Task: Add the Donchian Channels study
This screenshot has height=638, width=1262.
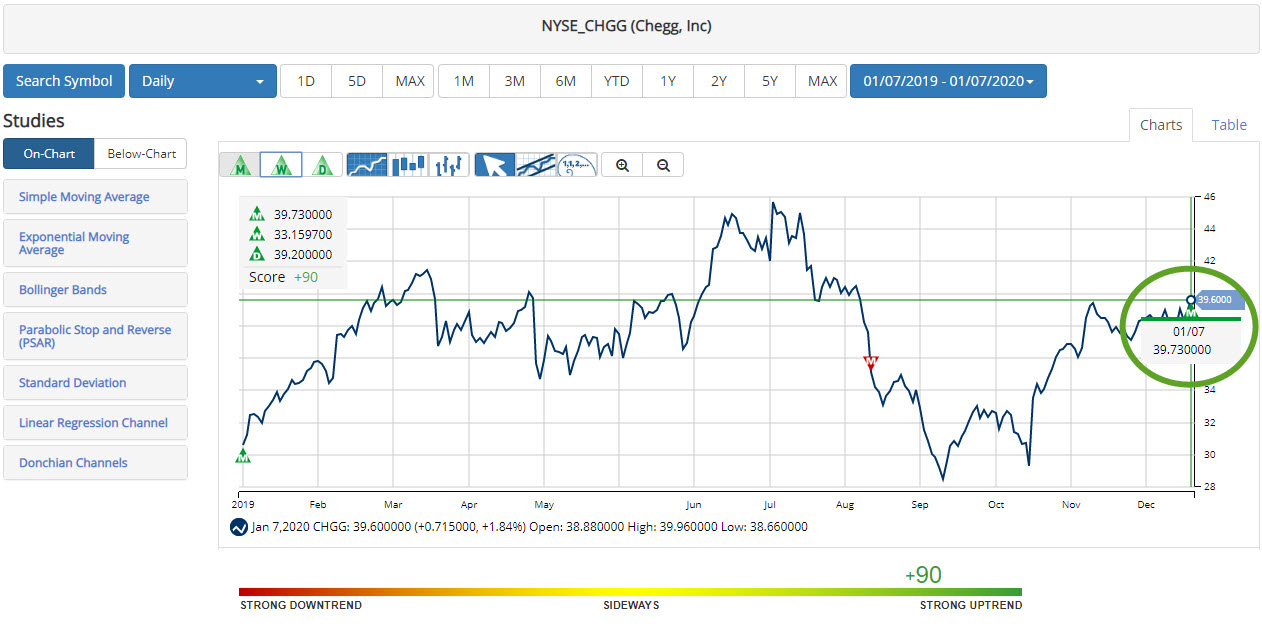Action: point(95,463)
